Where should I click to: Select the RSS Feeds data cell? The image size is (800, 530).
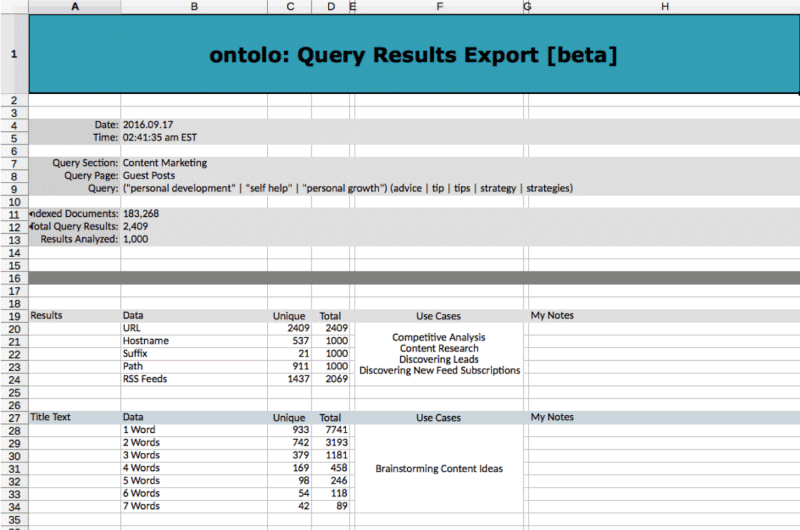click(194, 379)
